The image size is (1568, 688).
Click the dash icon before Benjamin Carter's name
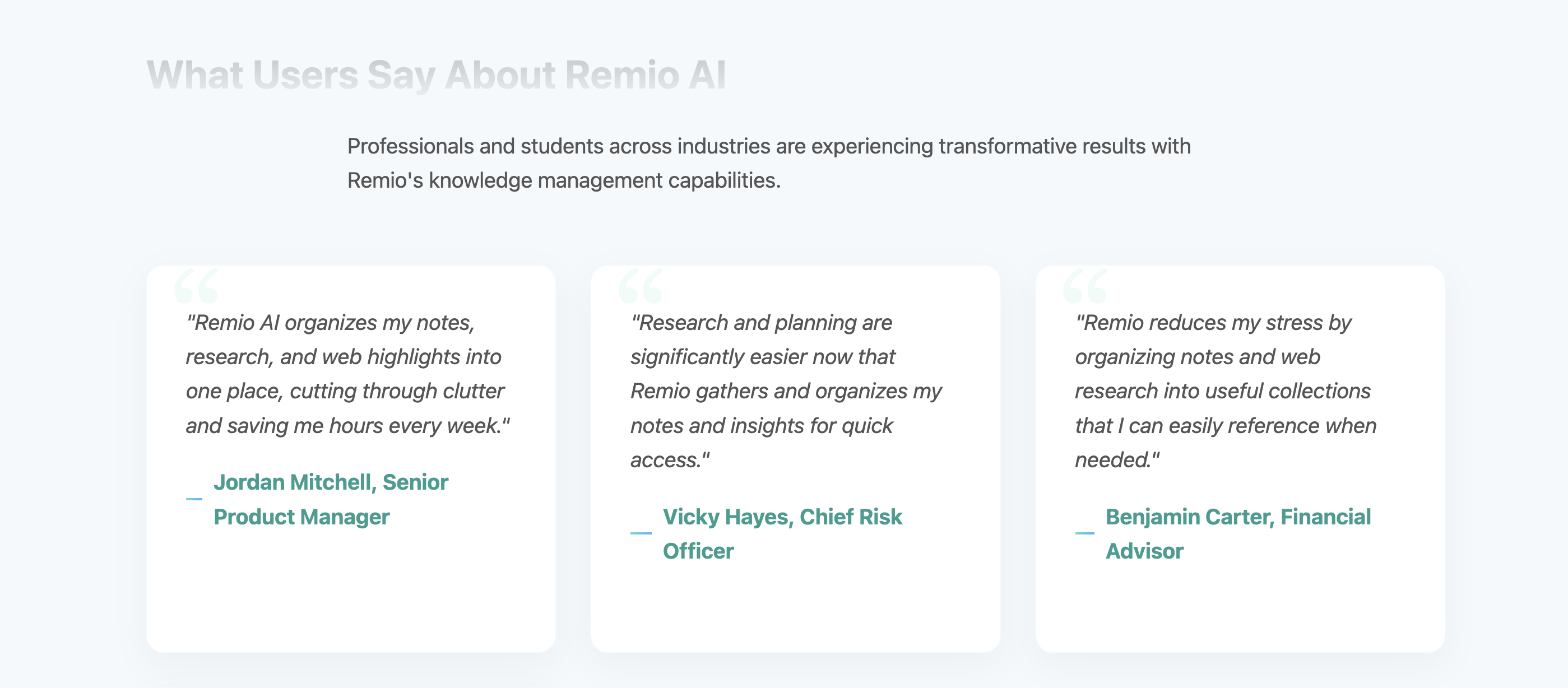(x=1085, y=533)
